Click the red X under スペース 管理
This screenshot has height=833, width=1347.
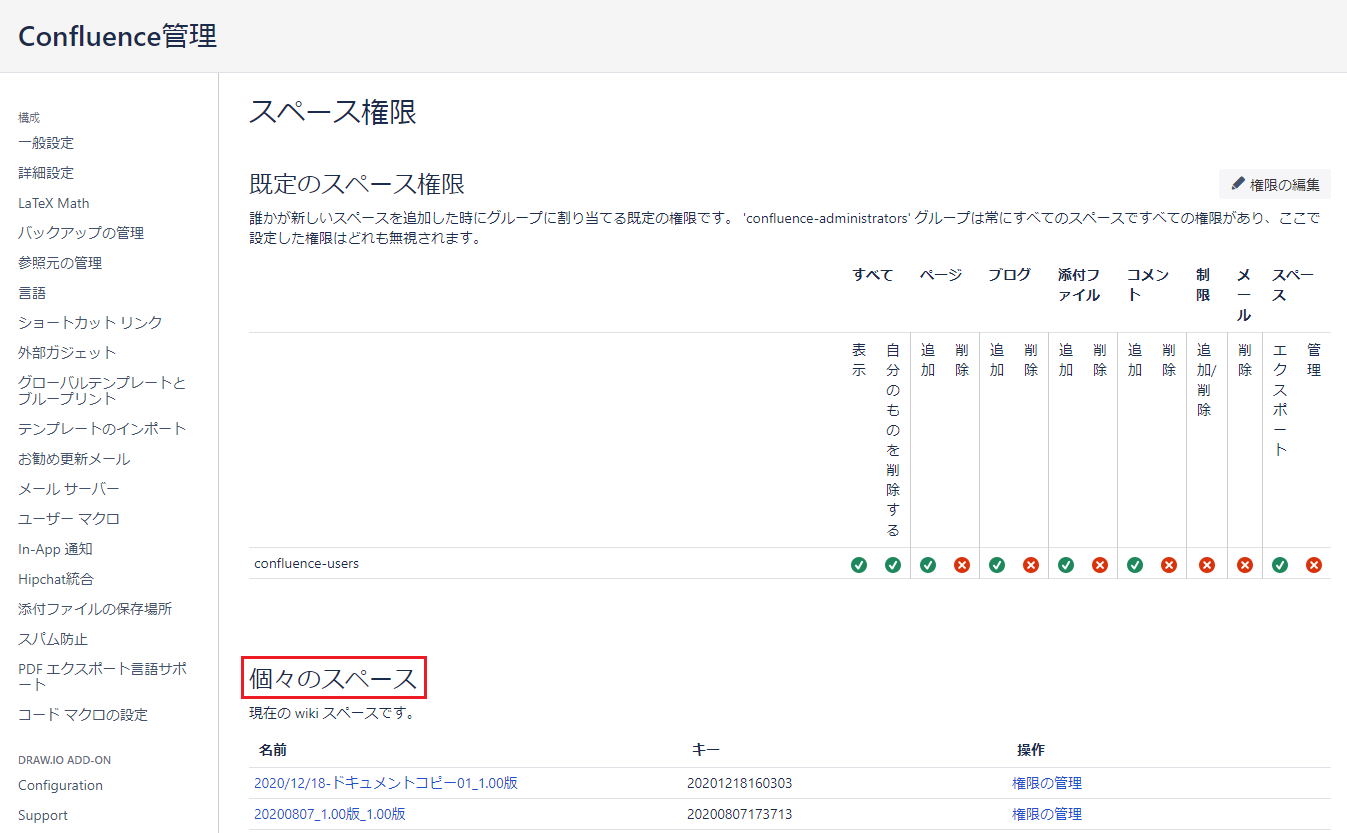click(1314, 565)
